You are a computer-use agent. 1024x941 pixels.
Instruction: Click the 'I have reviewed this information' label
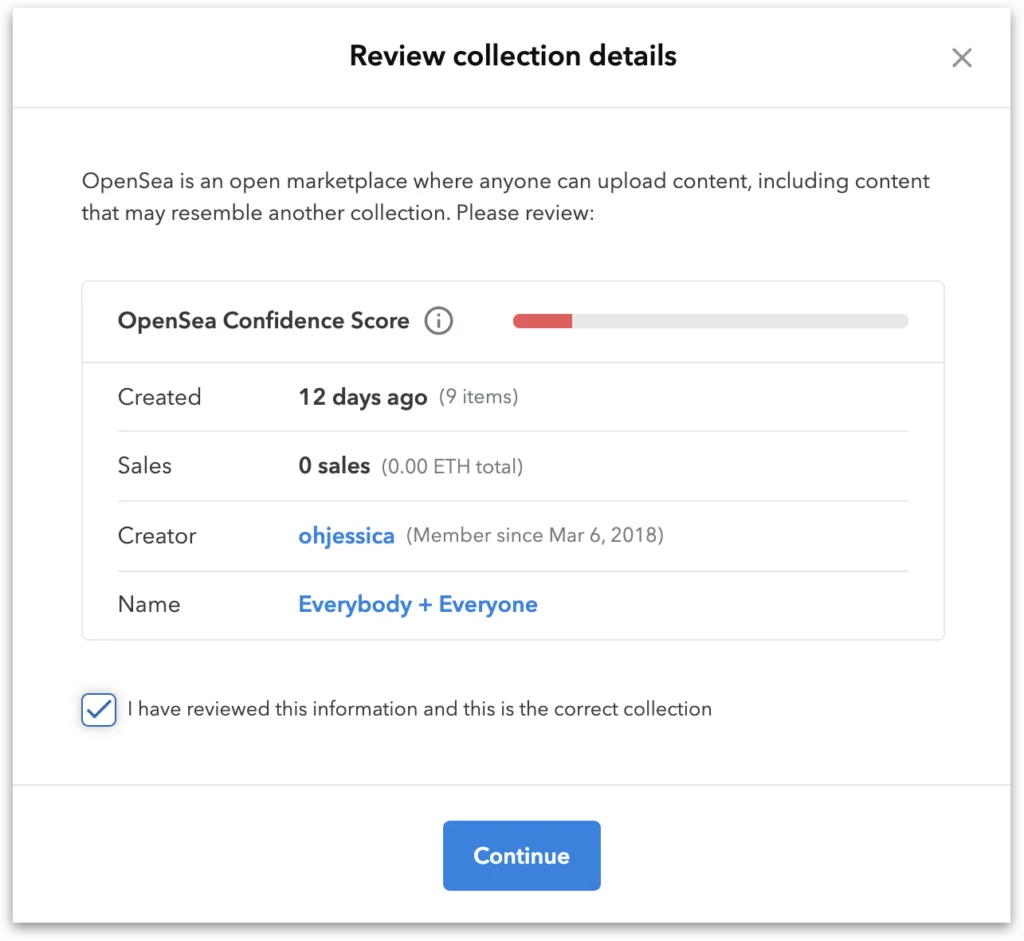click(x=419, y=709)
